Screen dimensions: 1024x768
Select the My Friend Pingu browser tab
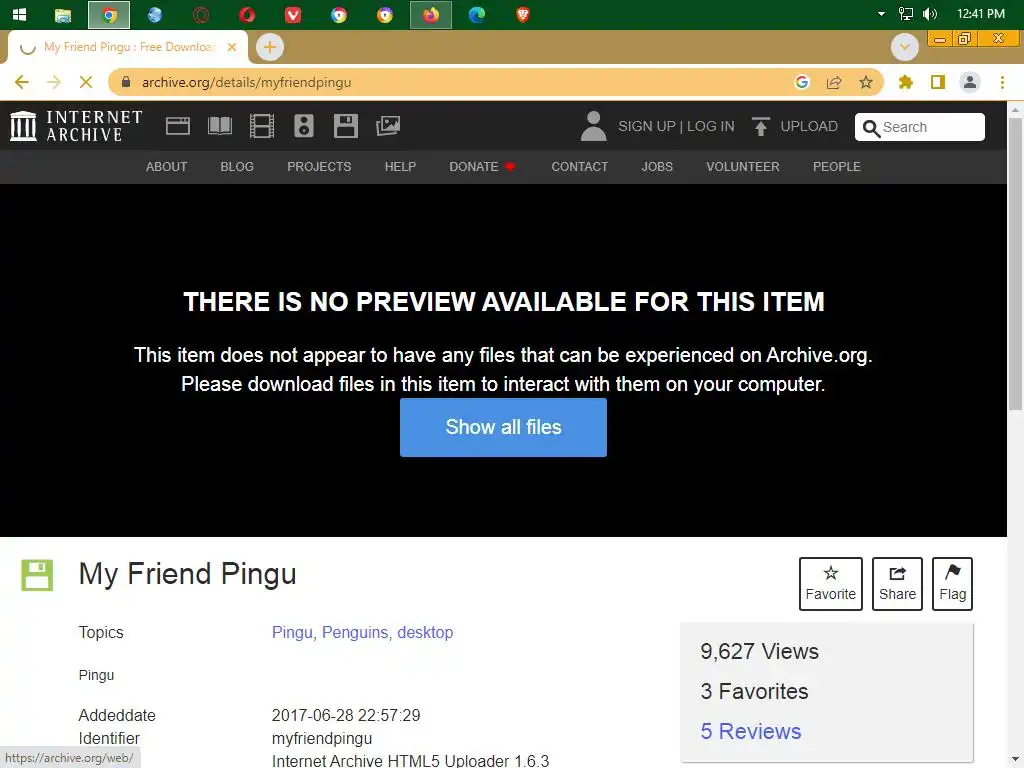[x=127, y=47]
